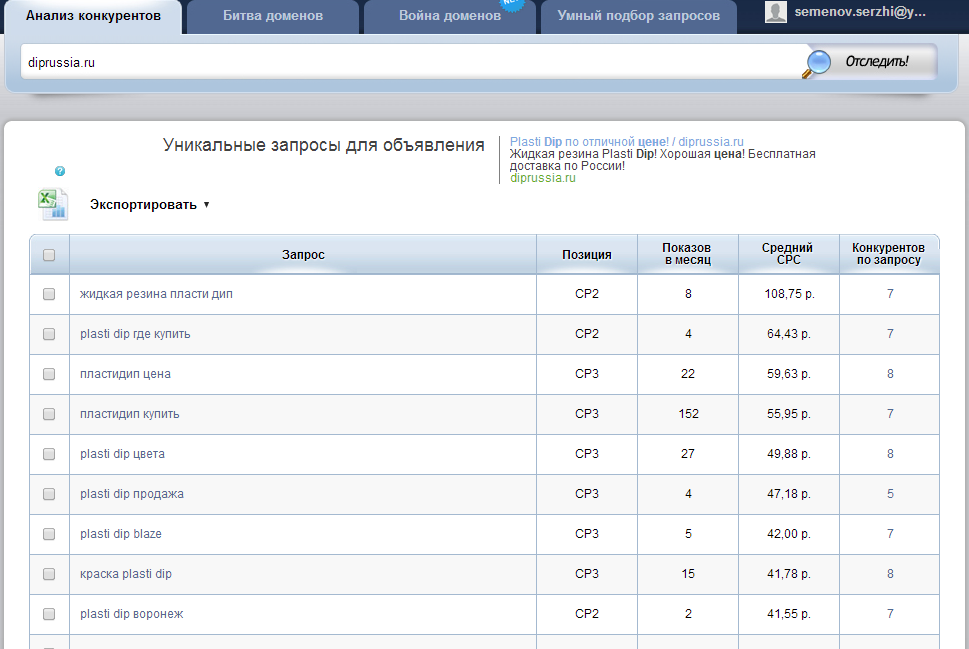Screen dimensions: 969x649
Task: Sort by the Позиция column header
Action: pyautogui.click(x=586, y=255)
